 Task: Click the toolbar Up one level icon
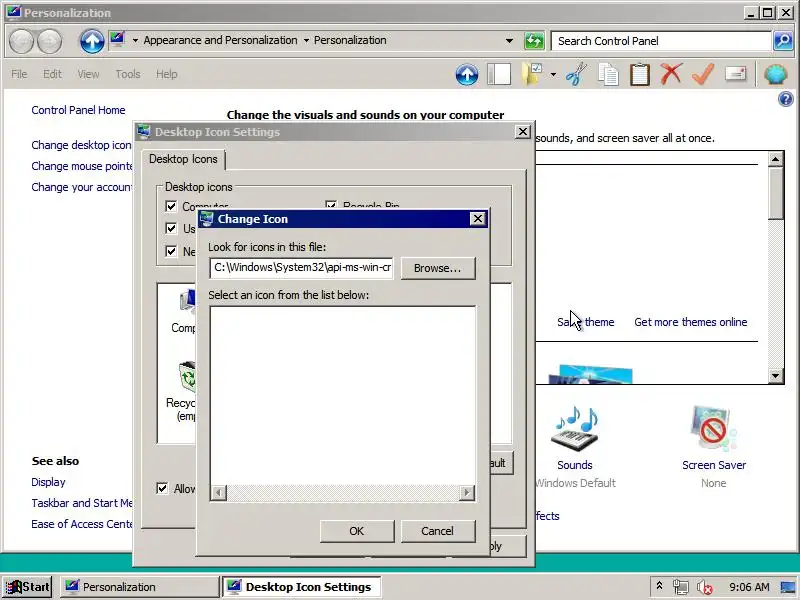467,74
